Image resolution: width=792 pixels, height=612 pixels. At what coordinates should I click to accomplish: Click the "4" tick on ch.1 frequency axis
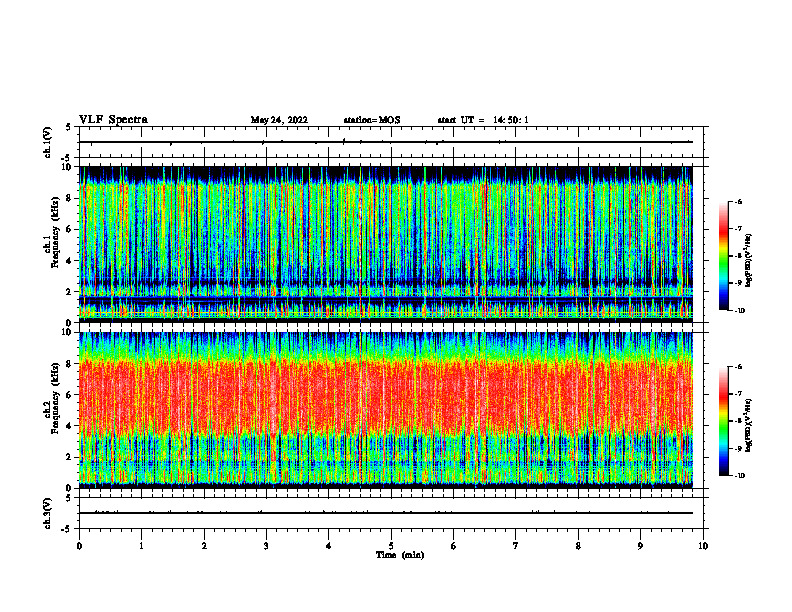point(71,261)
